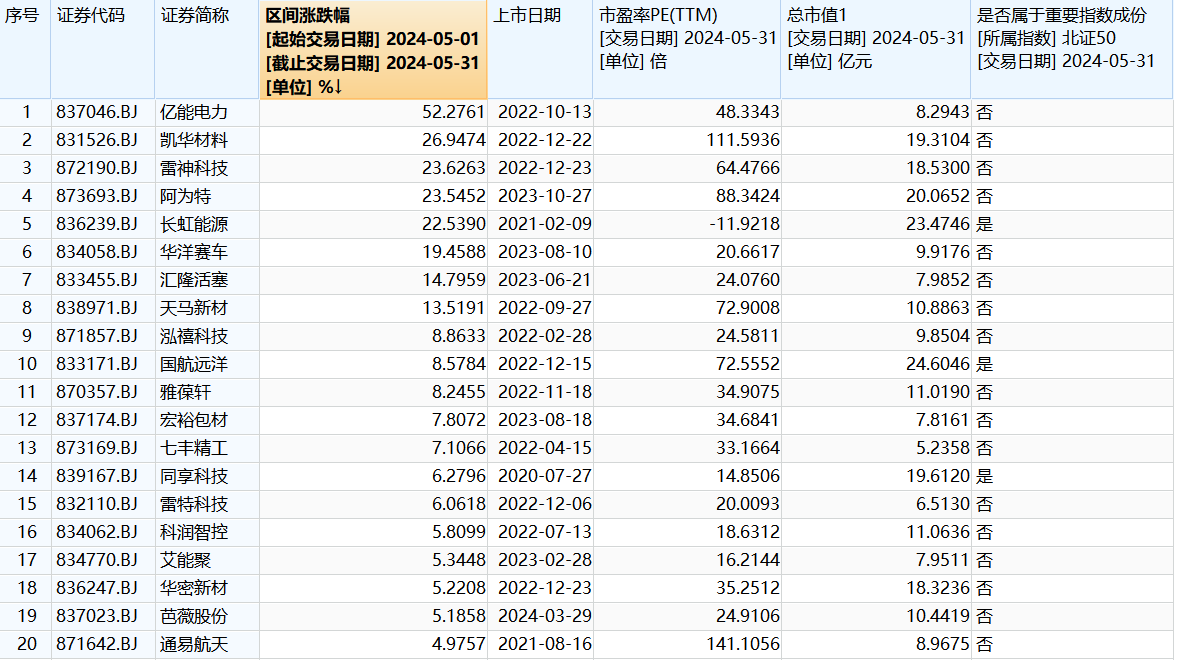Select the stock name 艾能聚
The width and height of the screenshot is (1177, 660).
[185, 560]
